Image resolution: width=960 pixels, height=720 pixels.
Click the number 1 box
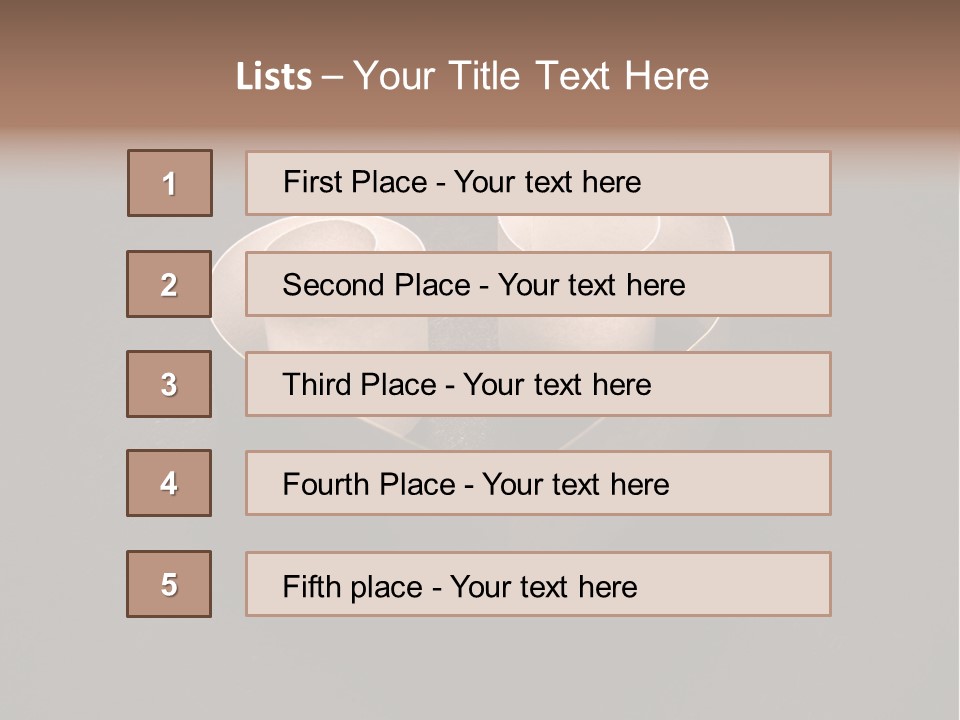170,183
